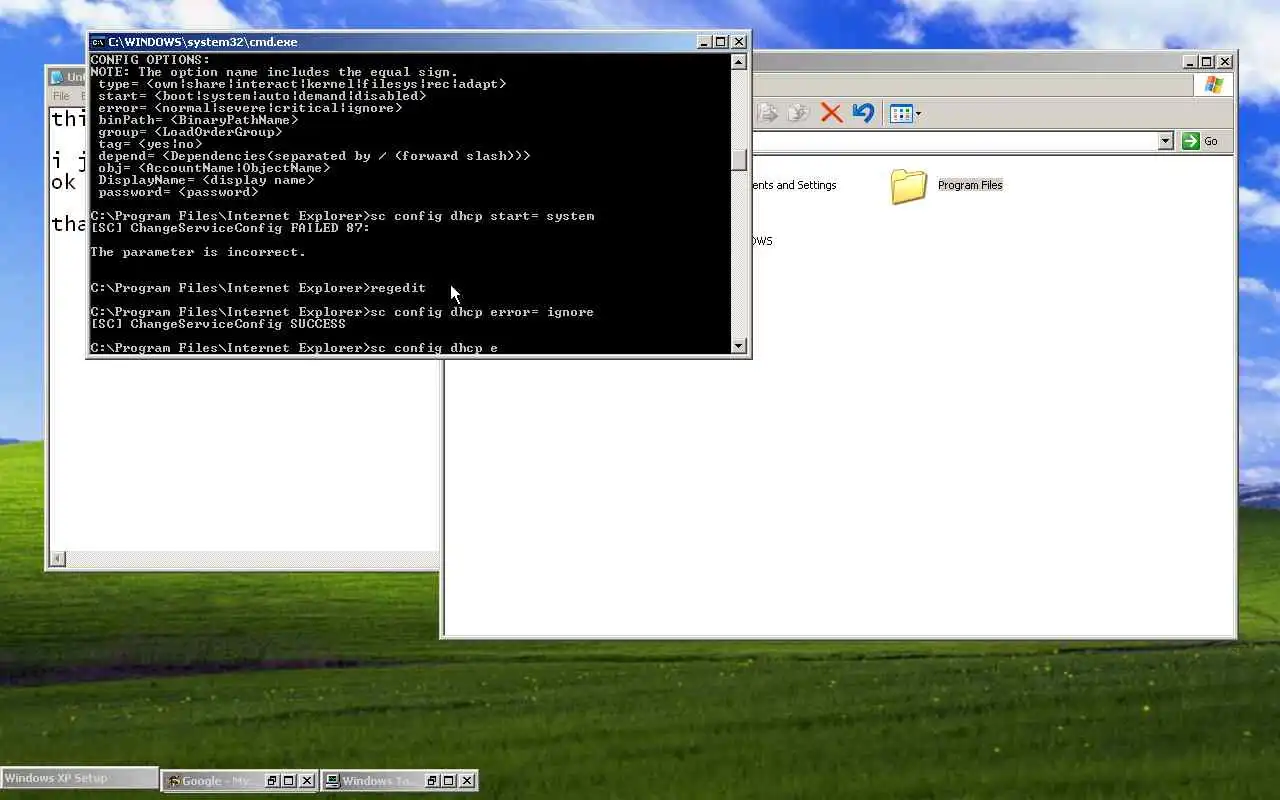1280x800 pixels.
Task: Close the minimized Google window
Action: pyautogui.click(x=307, y=781)
